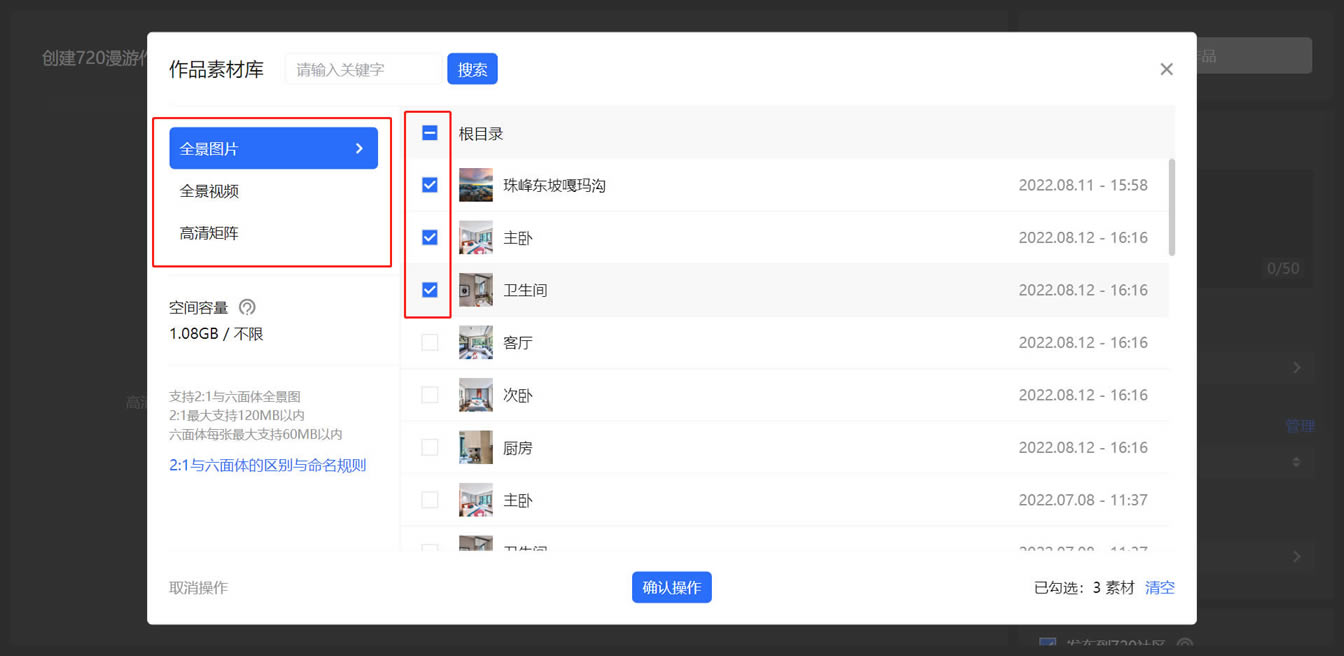Click the 已勾选：3 素材 count text
The height and width of the screenshot is (656, 1344).
click(1084, 588)
